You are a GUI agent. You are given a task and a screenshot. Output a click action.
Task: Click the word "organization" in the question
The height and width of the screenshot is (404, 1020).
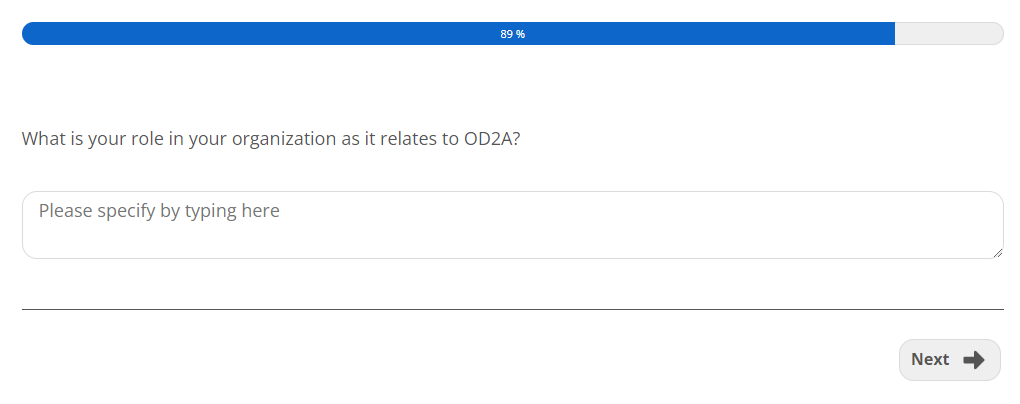[x=283, y=139]
